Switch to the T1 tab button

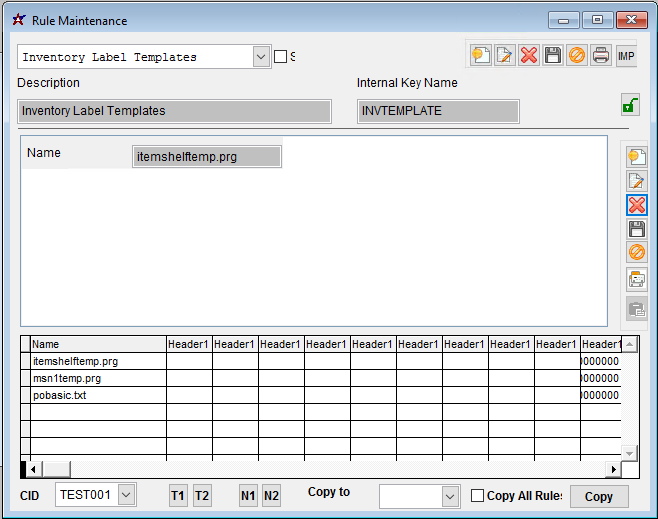[177, 496]
